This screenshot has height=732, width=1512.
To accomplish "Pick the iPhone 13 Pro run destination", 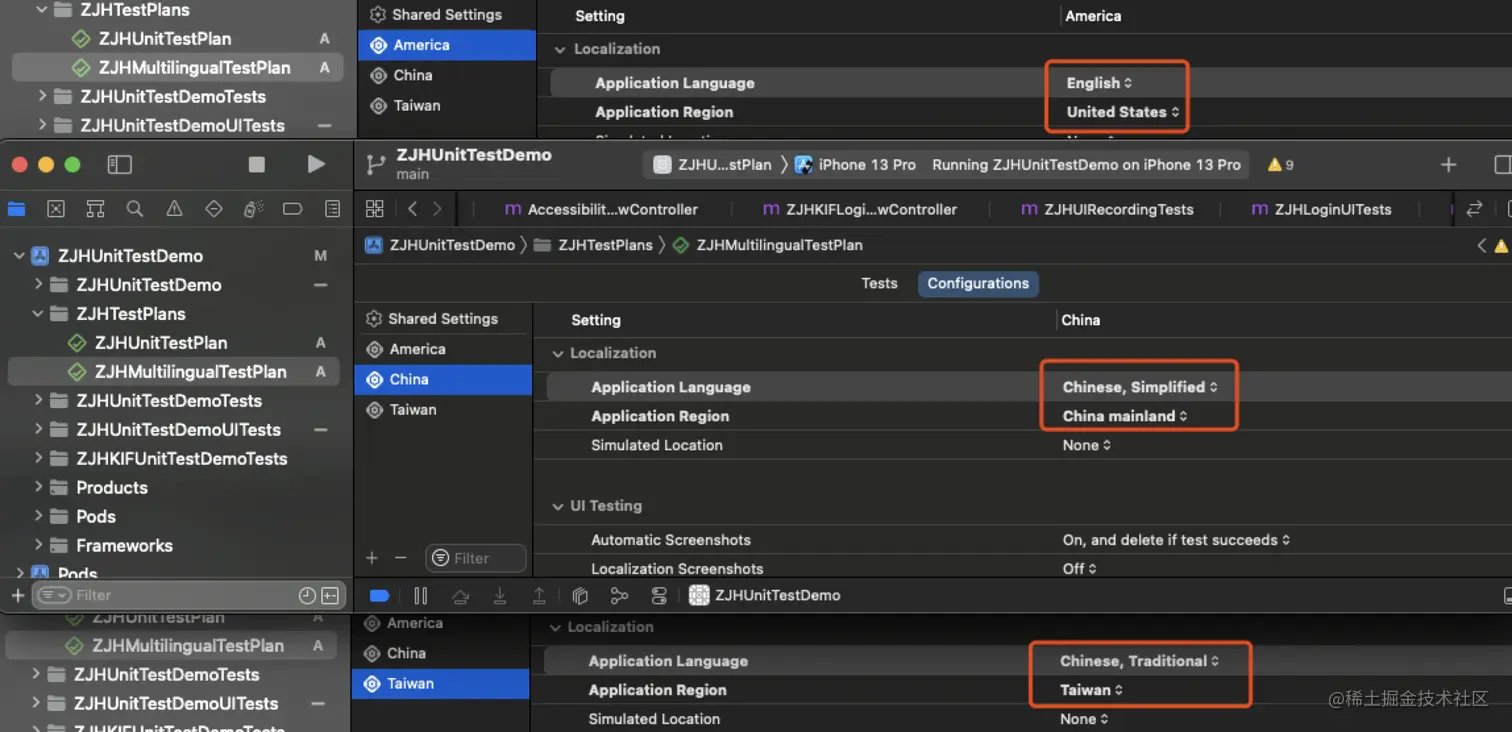I will coord(856,165).
